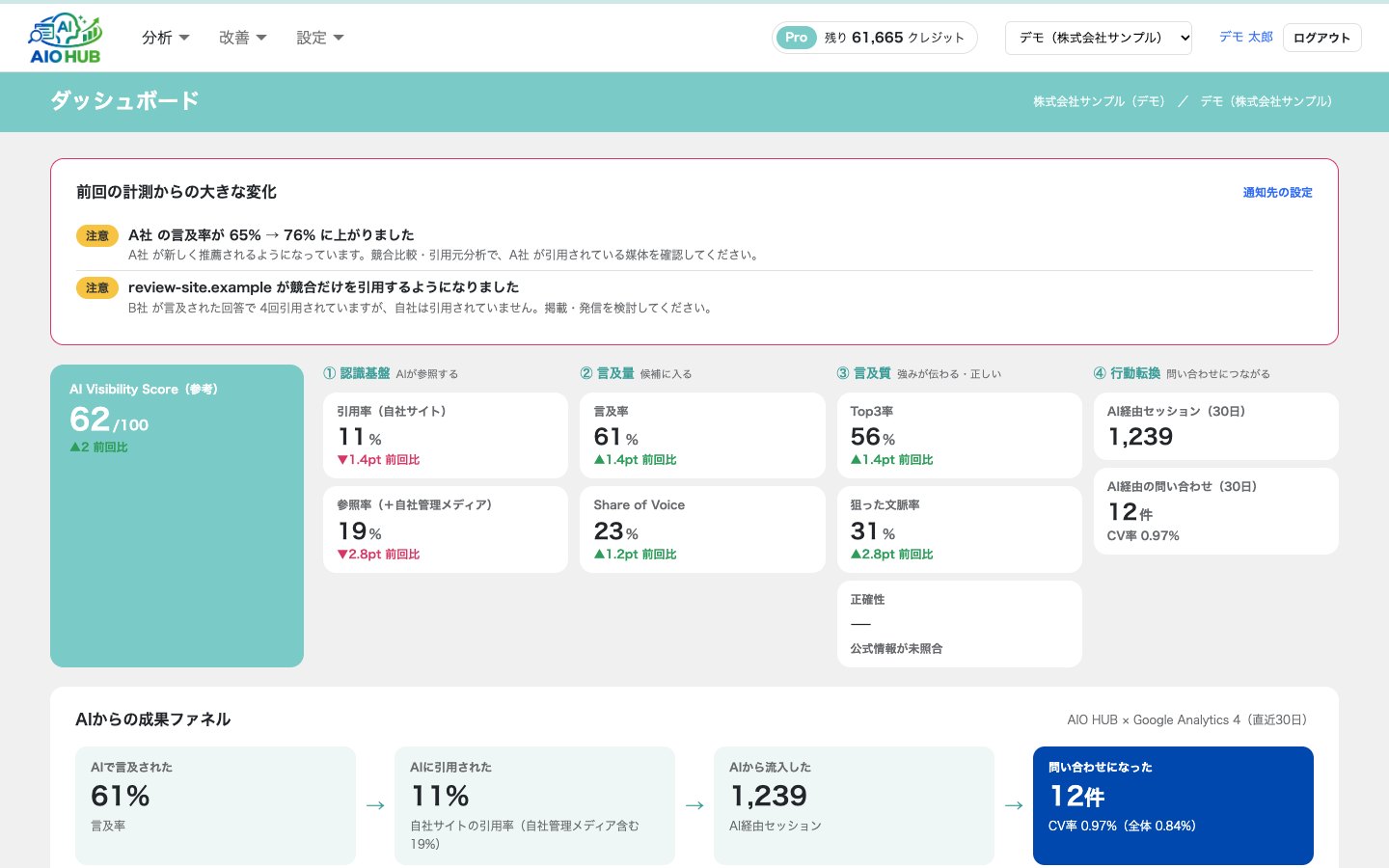Open the Top3率 metric card
1389x868 pixels.
tap(960, 435)
